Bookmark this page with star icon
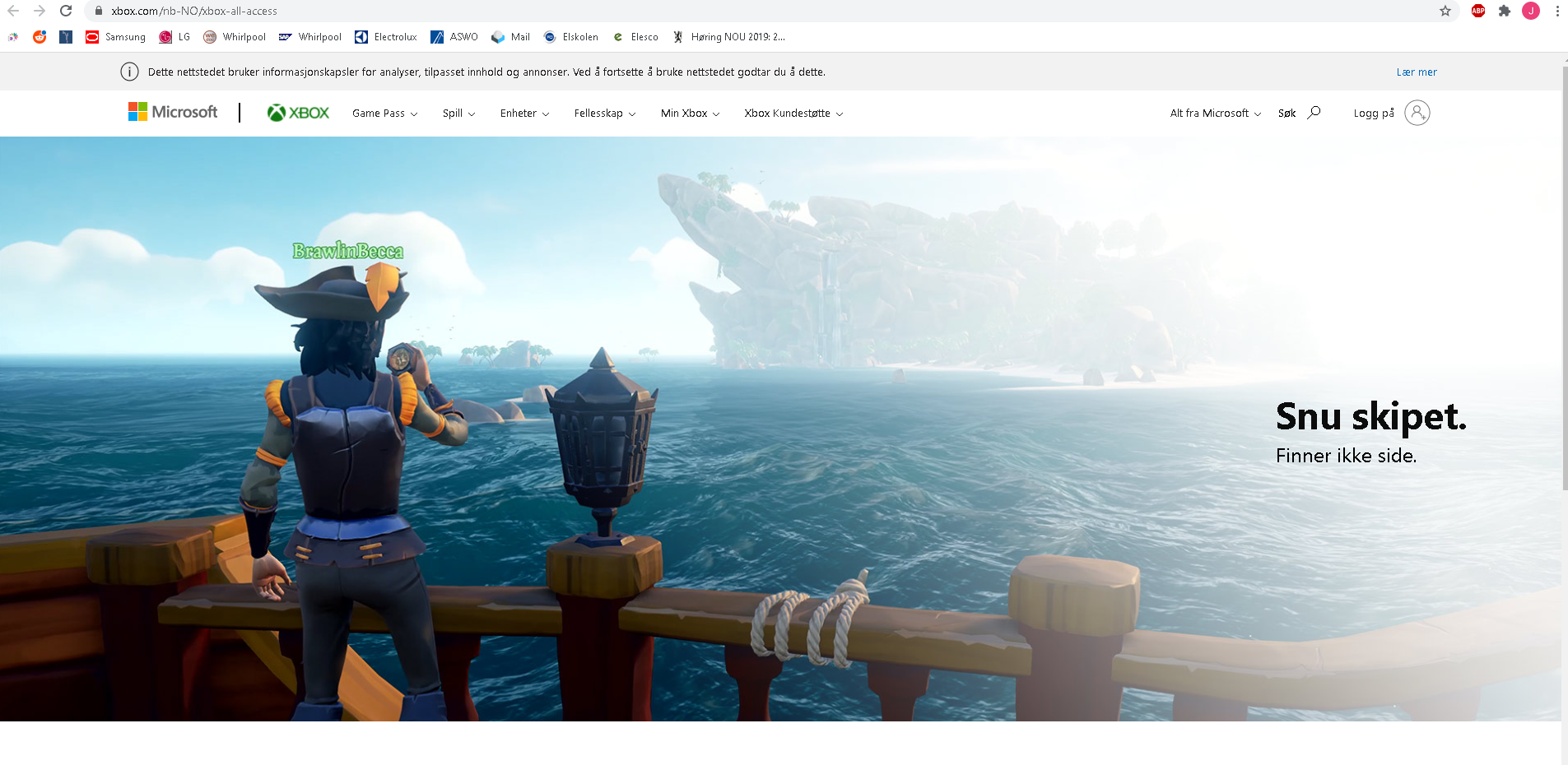This screenshot has height=765, width=1568. pyautogui.click(x=1445, y=11)
